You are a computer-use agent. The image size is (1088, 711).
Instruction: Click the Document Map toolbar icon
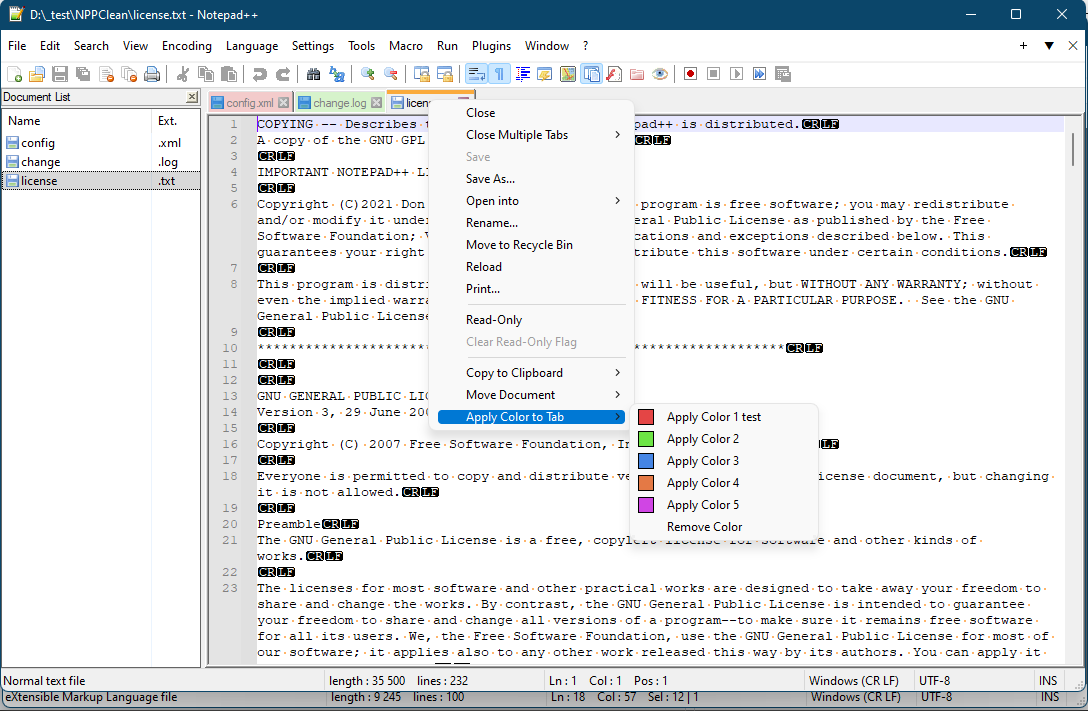point(567,73)
